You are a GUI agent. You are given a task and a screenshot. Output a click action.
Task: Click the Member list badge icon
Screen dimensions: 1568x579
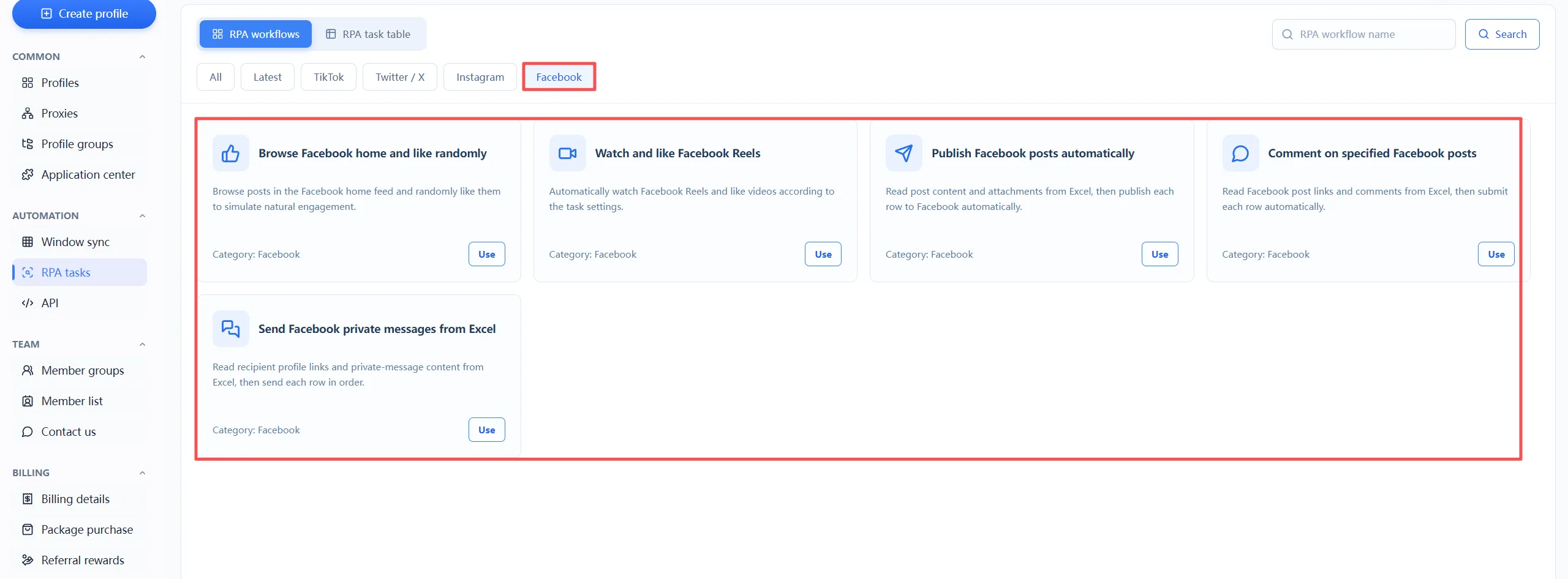28,401
